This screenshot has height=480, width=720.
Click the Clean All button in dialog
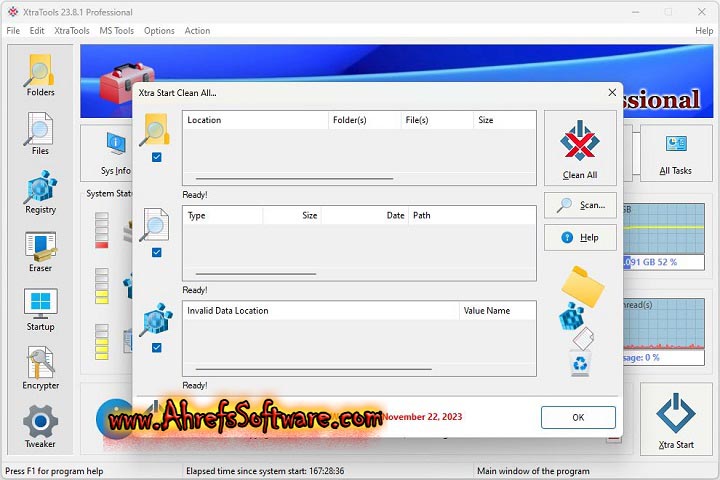(580, 148)
